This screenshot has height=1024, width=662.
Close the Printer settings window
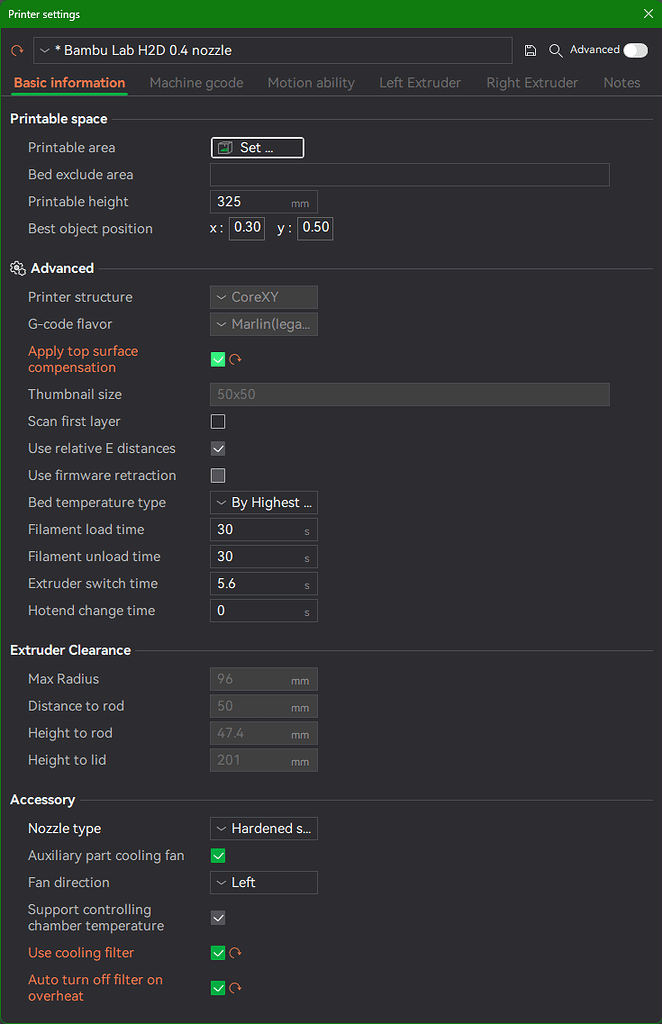[x=648, y=14]
